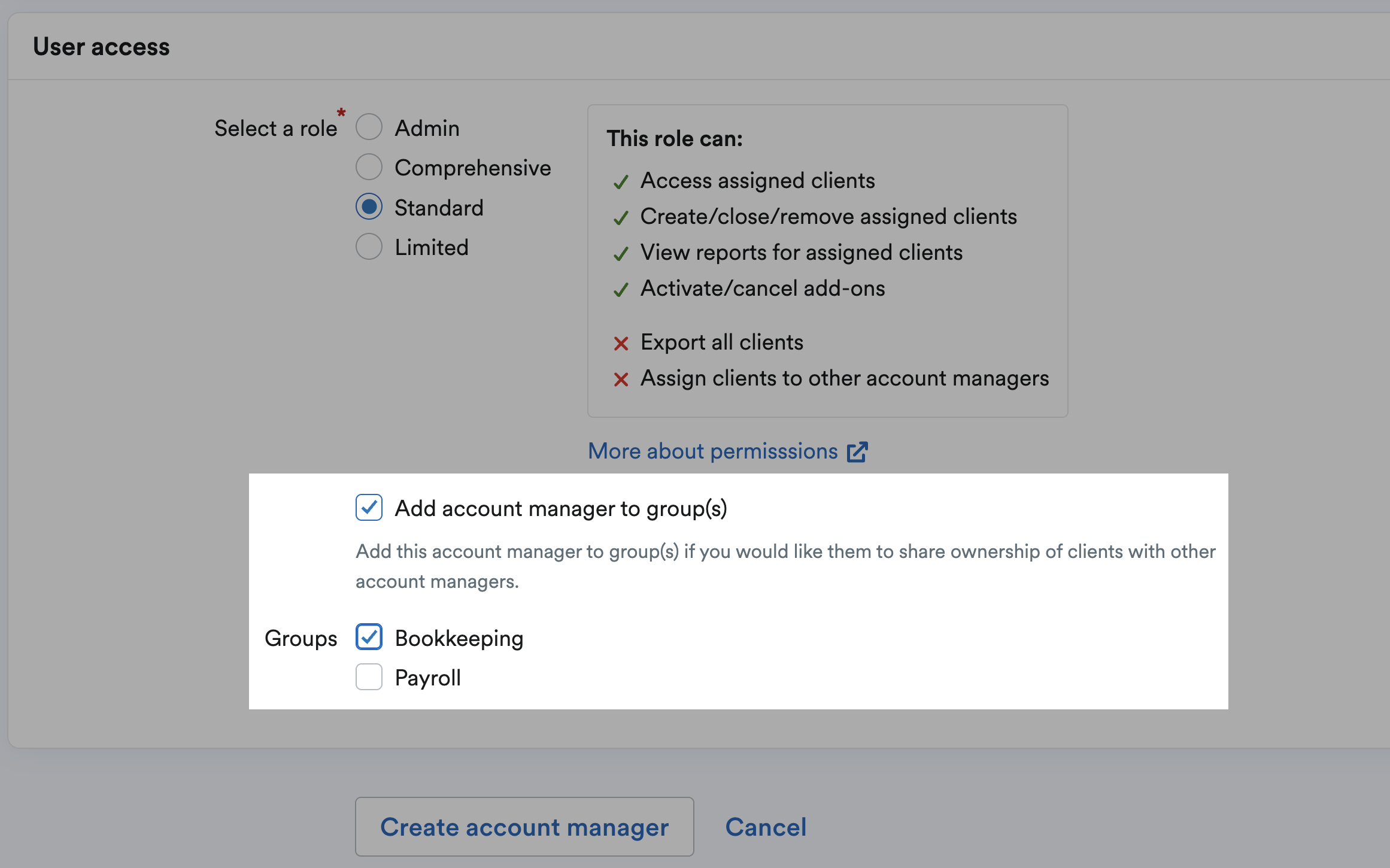The height and width of the screenshot is (868, 1390).
Task: Click the 'User access' section heading
Action: (x=101, y=47)
